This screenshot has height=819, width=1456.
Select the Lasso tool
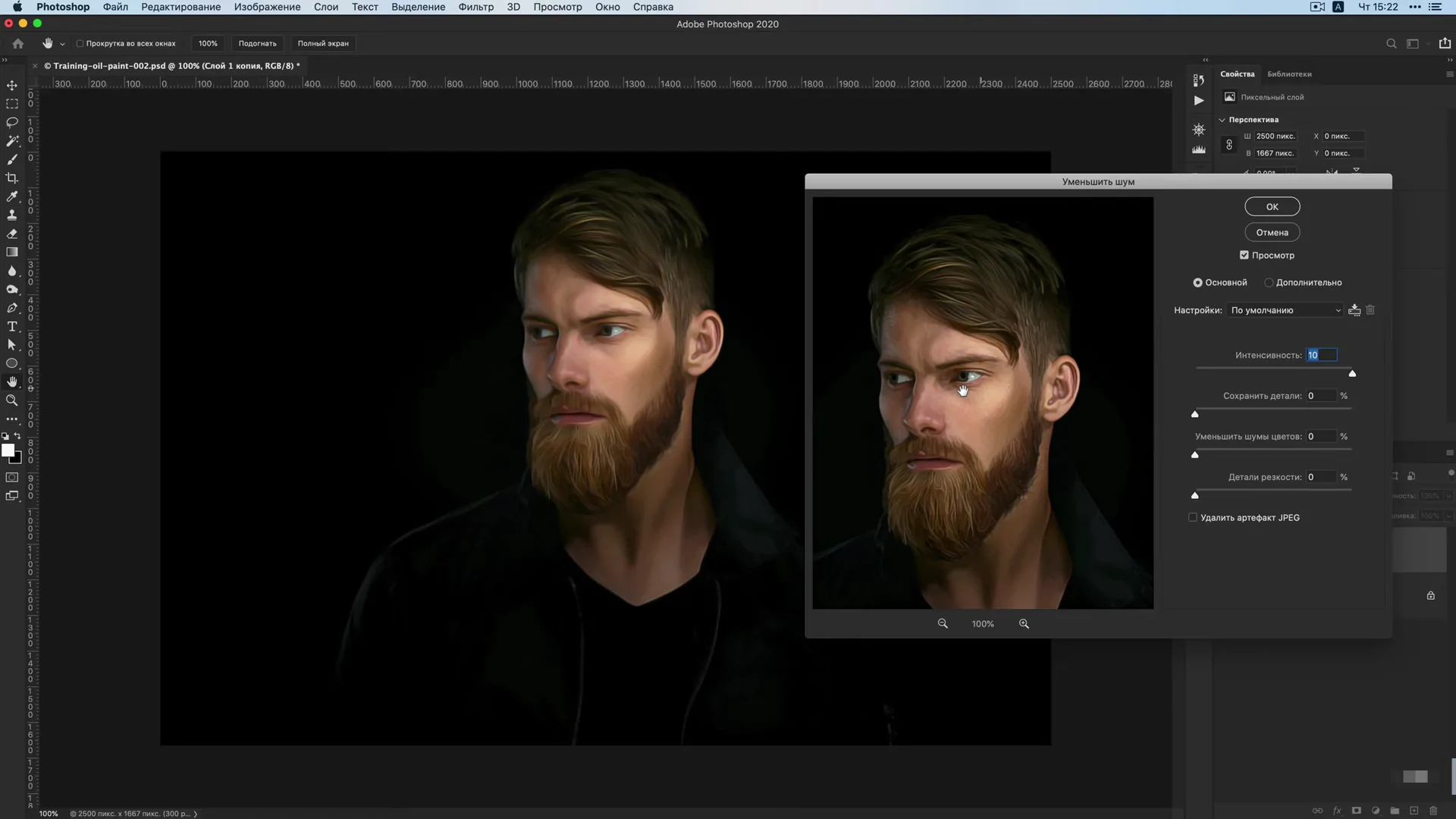12,122
